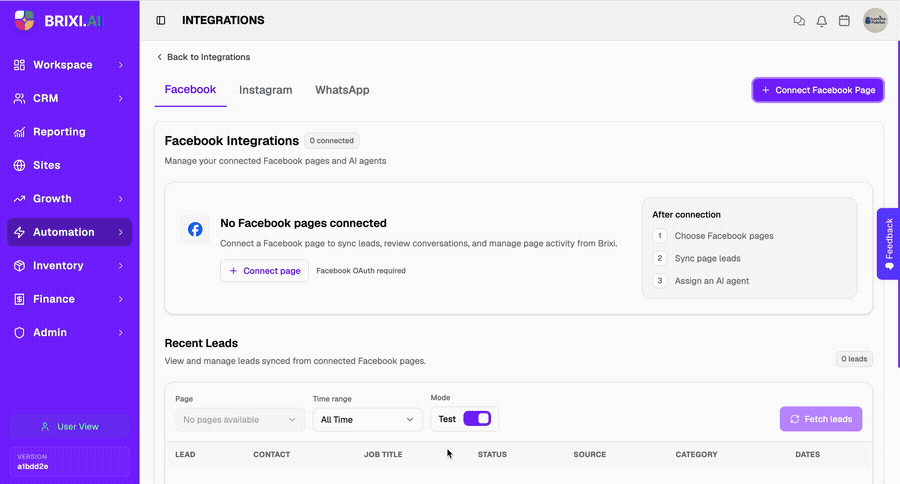The width and height of the screenshot is (900, 484).
Task: Expand the Workspace menu chevron
Action: point(121,65)
